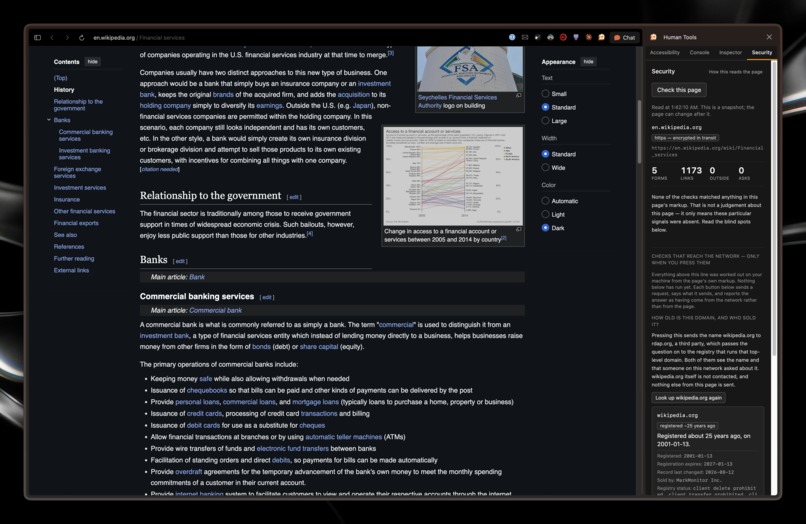
Task: Go to Financial exports in Contents
Action: (76, 223)
